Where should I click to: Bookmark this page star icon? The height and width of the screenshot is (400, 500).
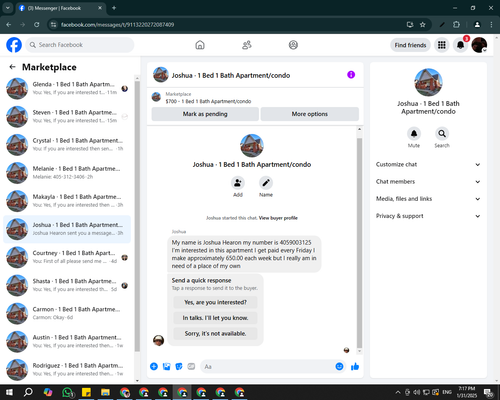pos(422,25)
